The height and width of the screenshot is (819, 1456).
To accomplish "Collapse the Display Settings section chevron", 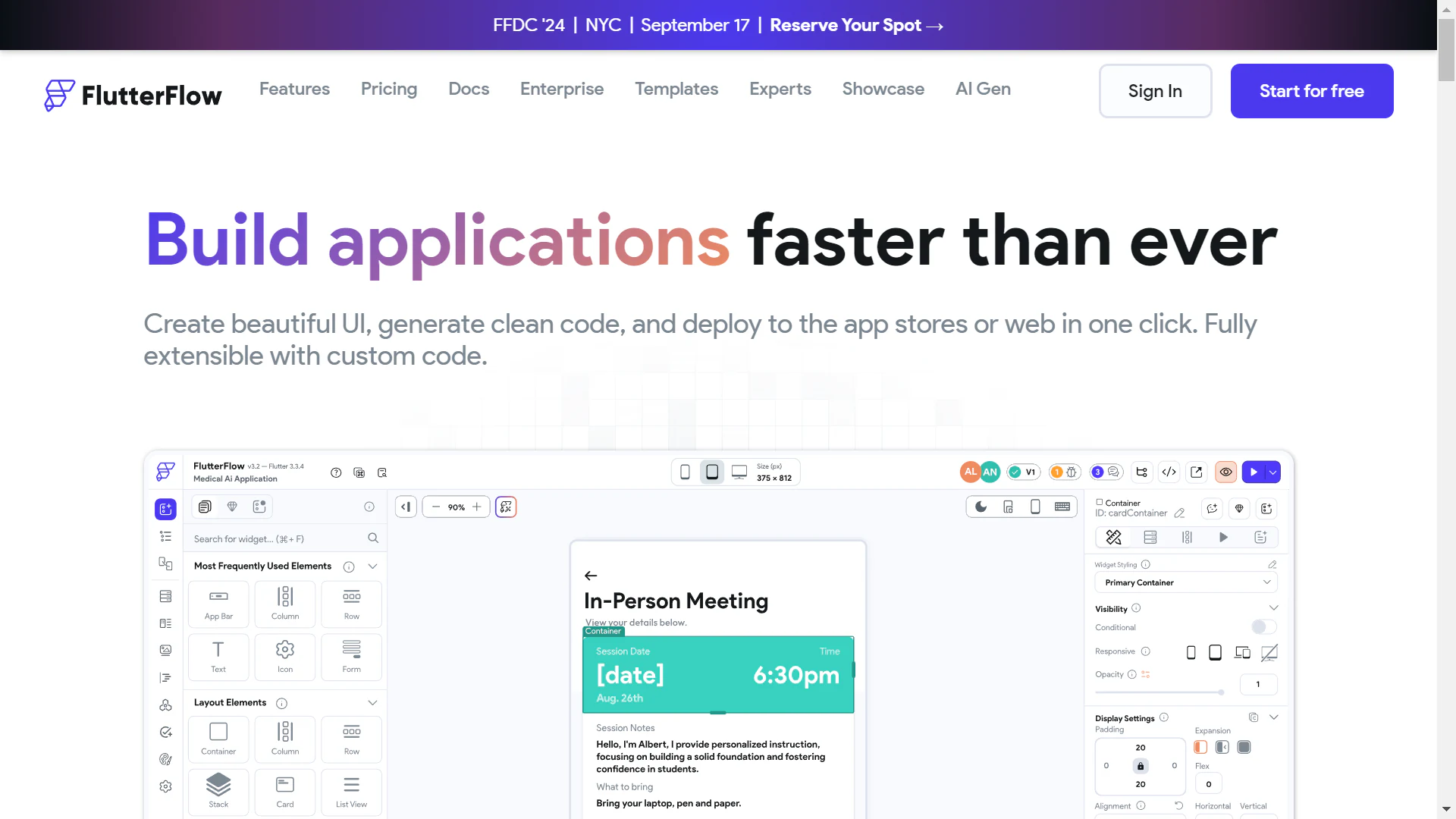I will point(1274,717).
